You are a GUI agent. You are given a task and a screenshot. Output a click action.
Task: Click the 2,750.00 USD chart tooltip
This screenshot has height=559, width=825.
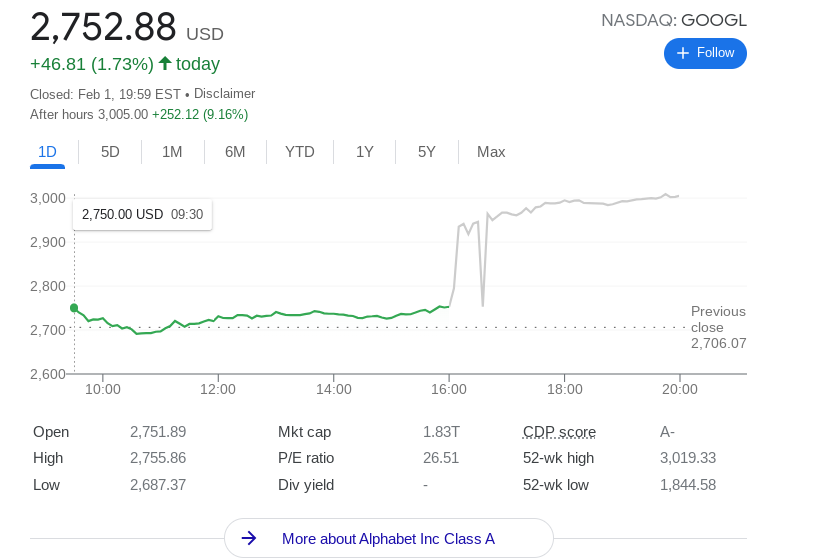click(x=143, y=214)
